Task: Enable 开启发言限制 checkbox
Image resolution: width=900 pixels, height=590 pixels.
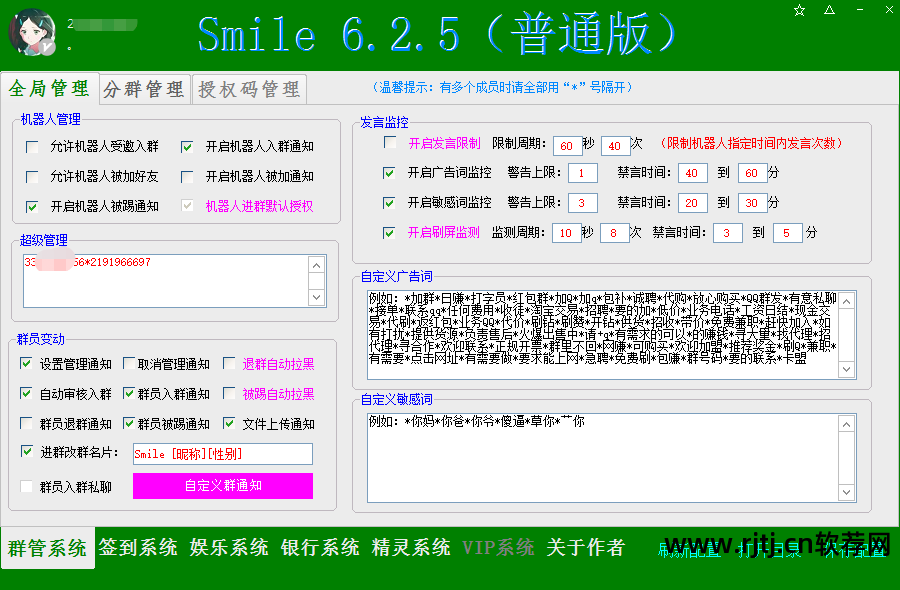Action: [390, 142]
